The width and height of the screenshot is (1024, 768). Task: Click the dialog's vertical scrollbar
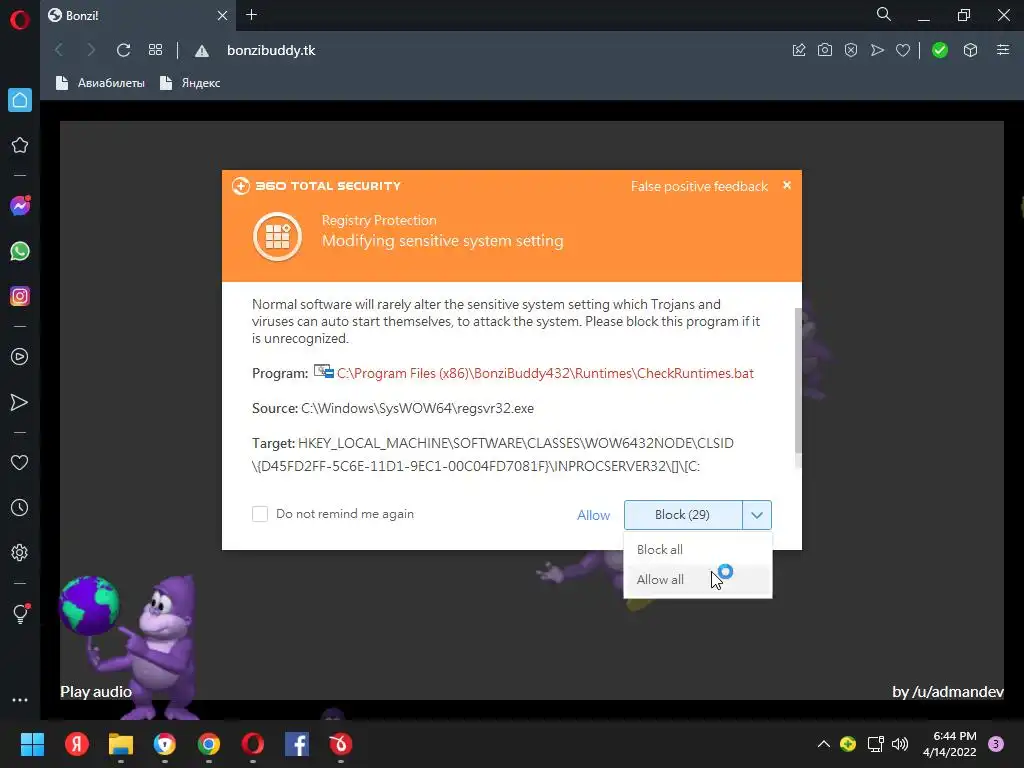pos(797,381)
